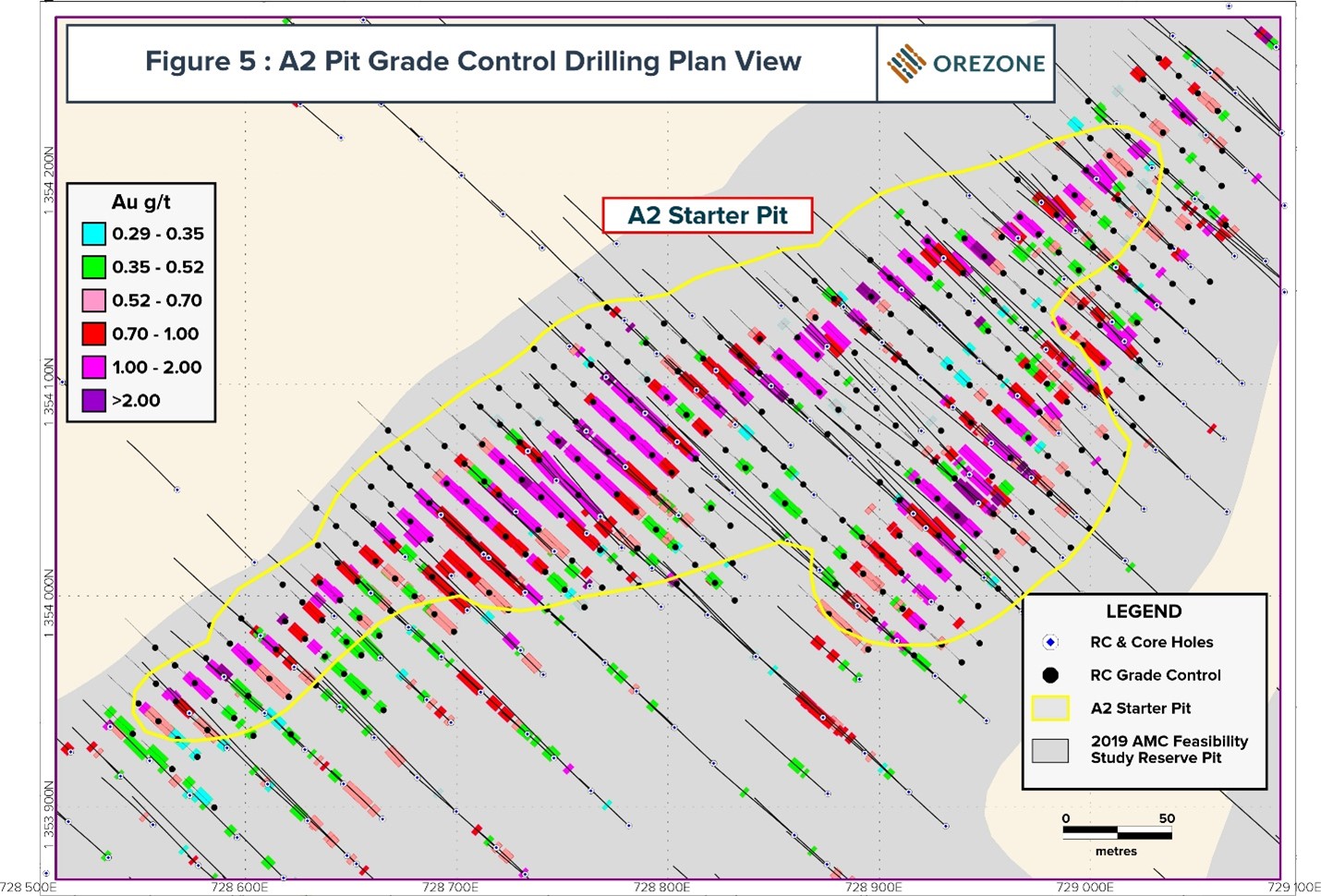Click the Figure 5 title text

473,62
